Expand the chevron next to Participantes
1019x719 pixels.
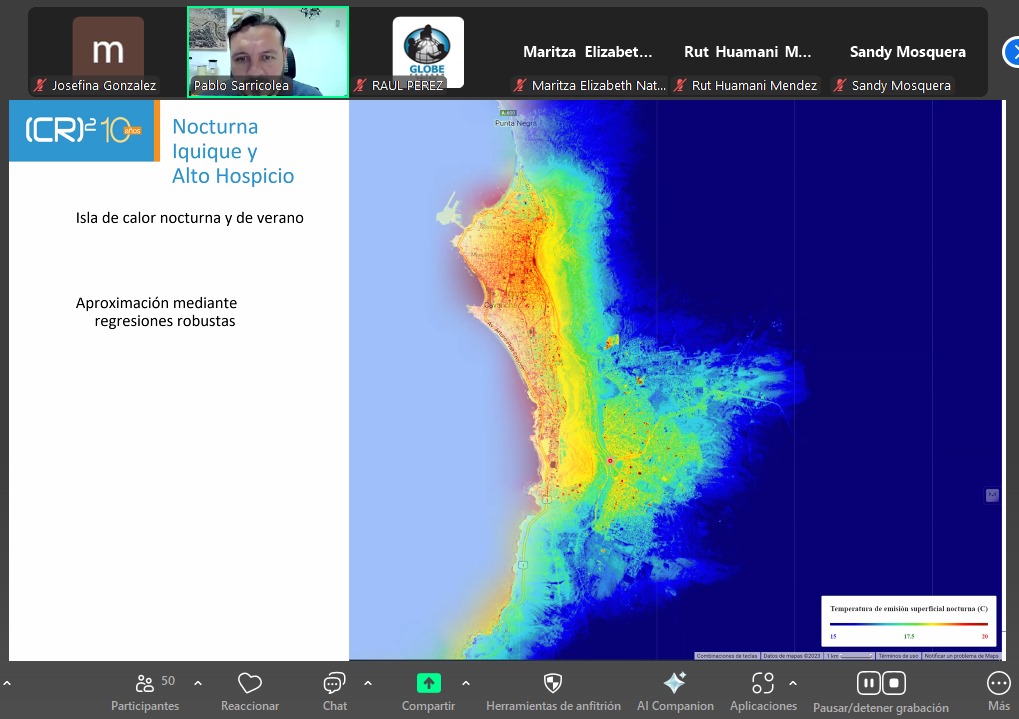[198, 683]
